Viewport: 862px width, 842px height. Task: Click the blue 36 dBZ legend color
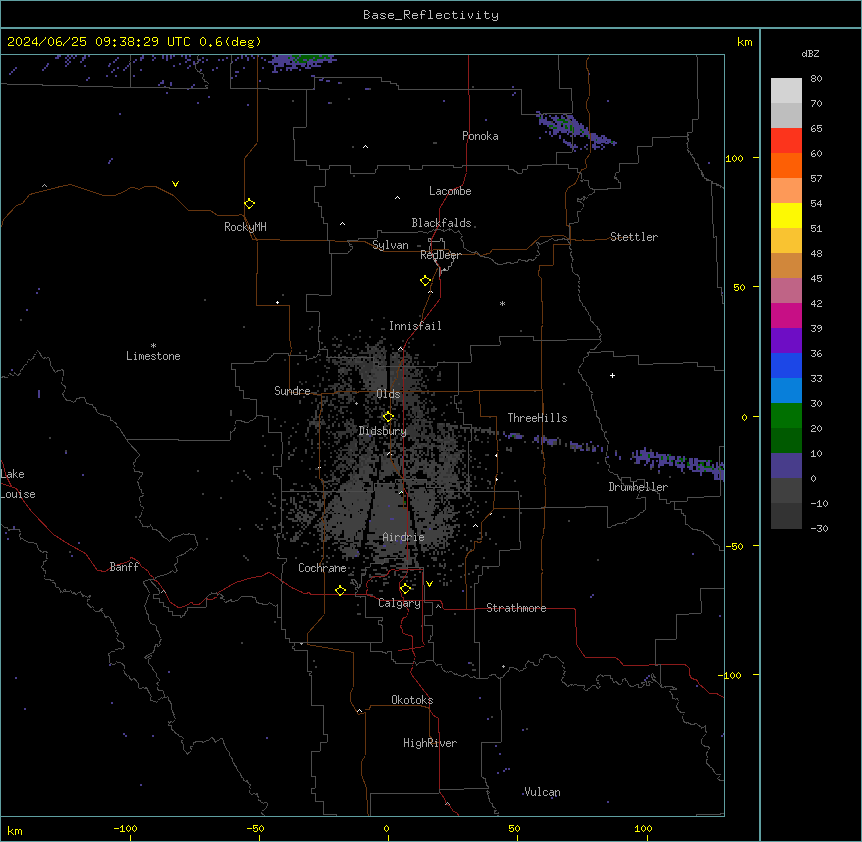[x=786, y=365]
